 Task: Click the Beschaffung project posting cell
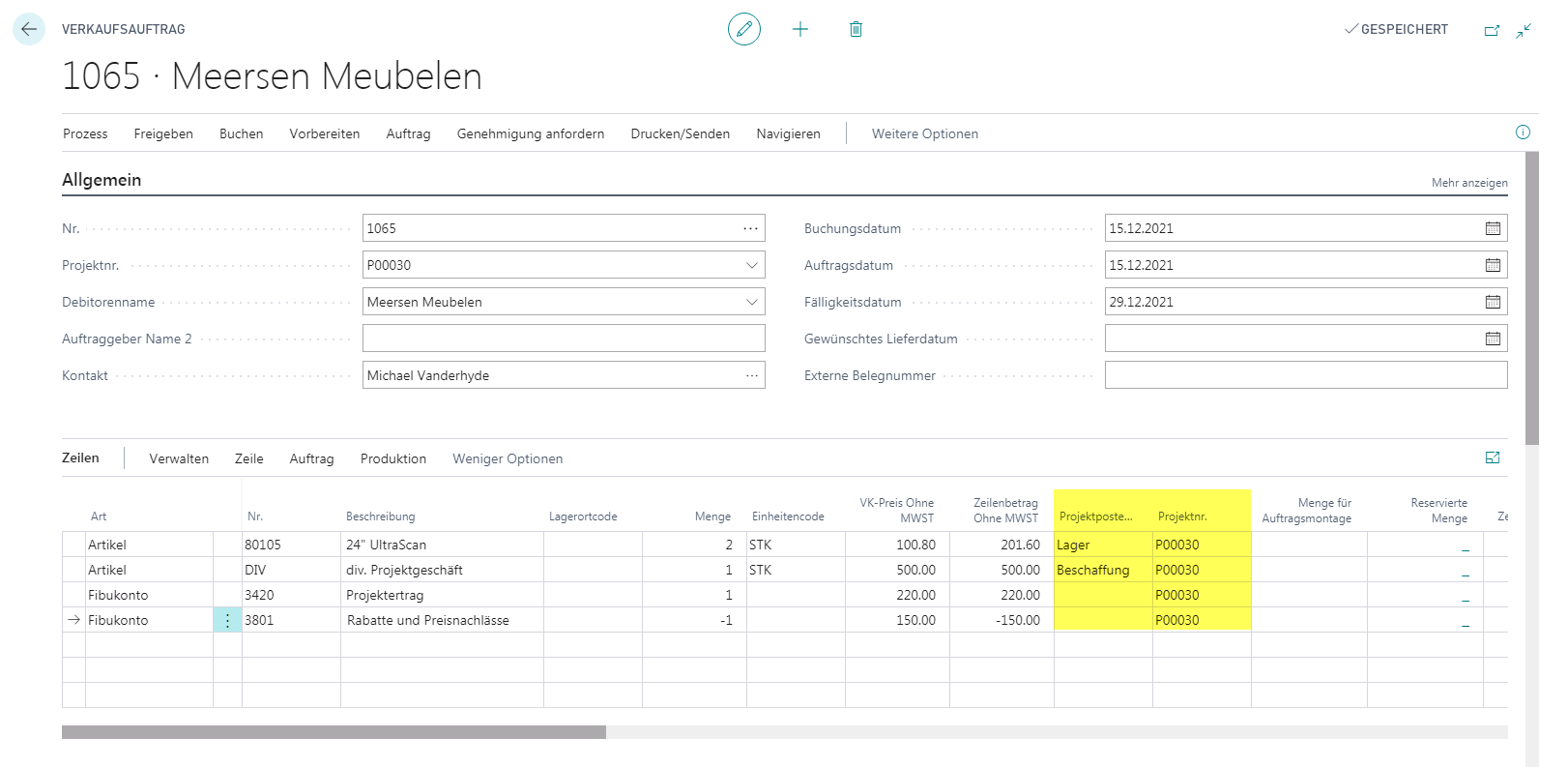point(1103,570)
